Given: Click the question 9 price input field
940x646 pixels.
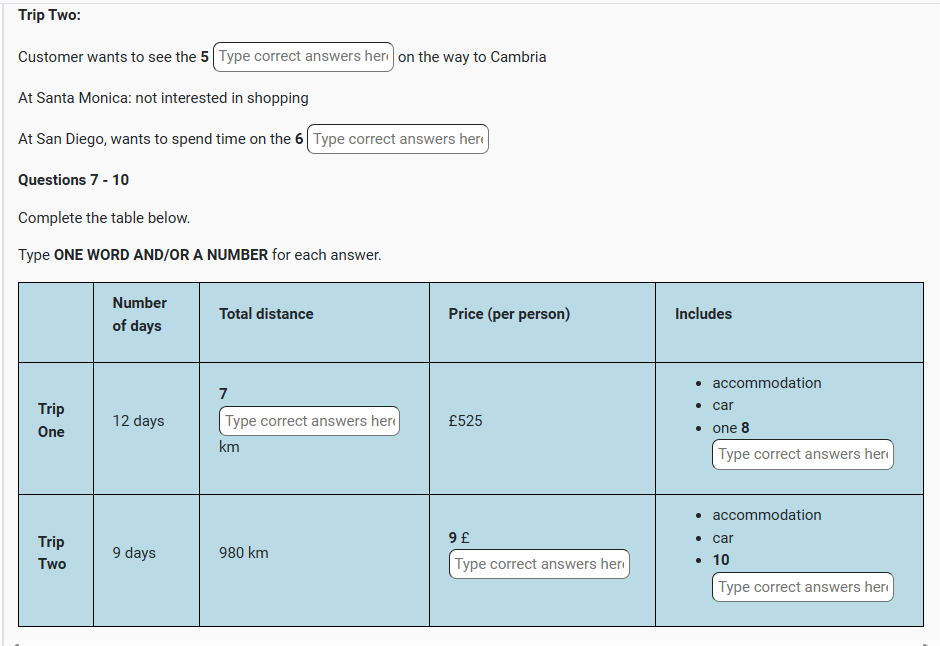Looking at the screenshot, I should point(539,564).
